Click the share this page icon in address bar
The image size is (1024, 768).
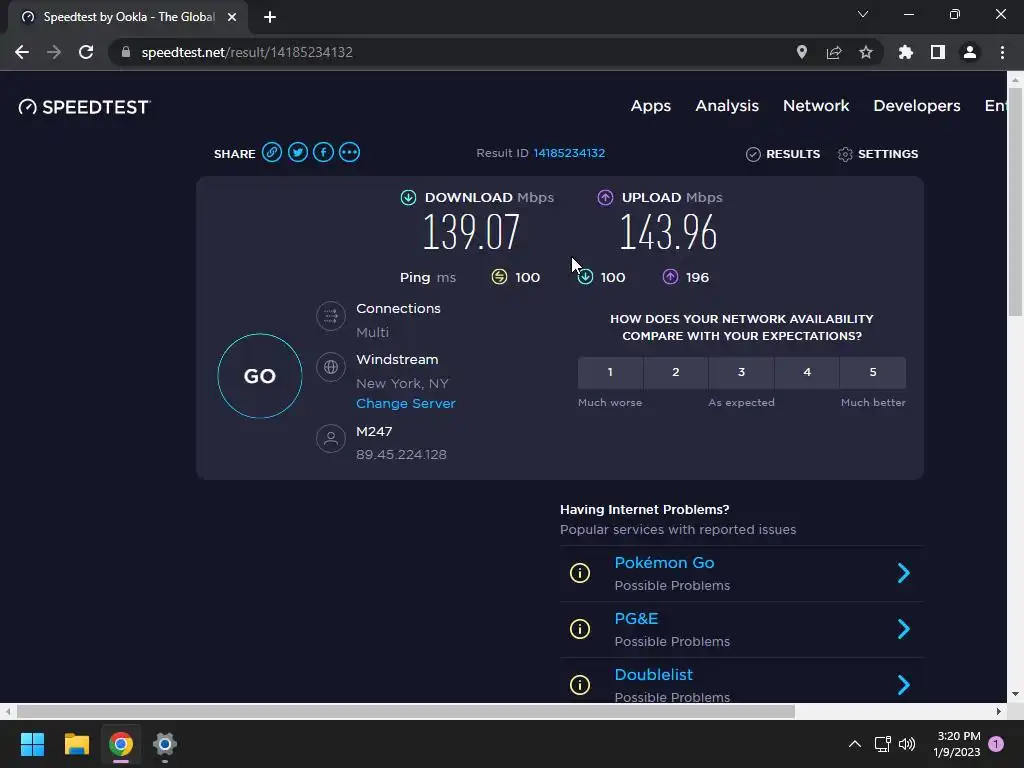pos(834,52)
